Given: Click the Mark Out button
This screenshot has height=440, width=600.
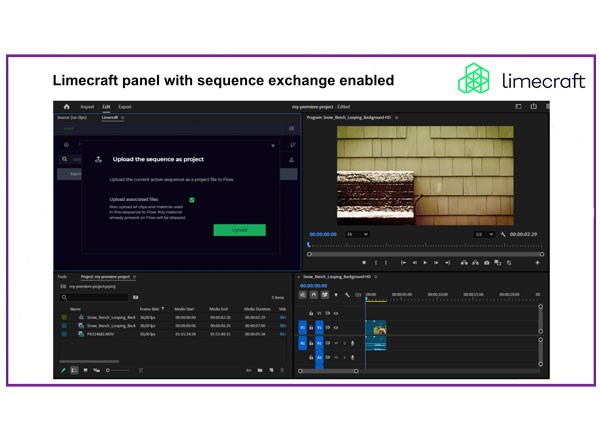Looking at the screenshot, I should 386,262.
